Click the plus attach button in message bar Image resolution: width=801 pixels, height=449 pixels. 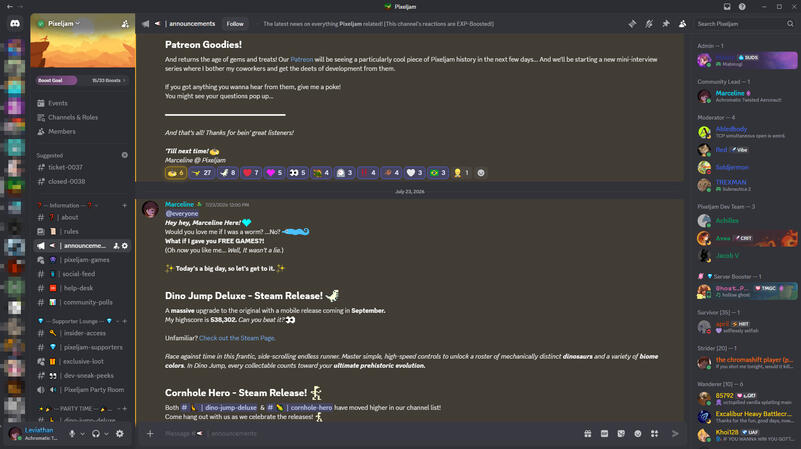pos(150,434)
